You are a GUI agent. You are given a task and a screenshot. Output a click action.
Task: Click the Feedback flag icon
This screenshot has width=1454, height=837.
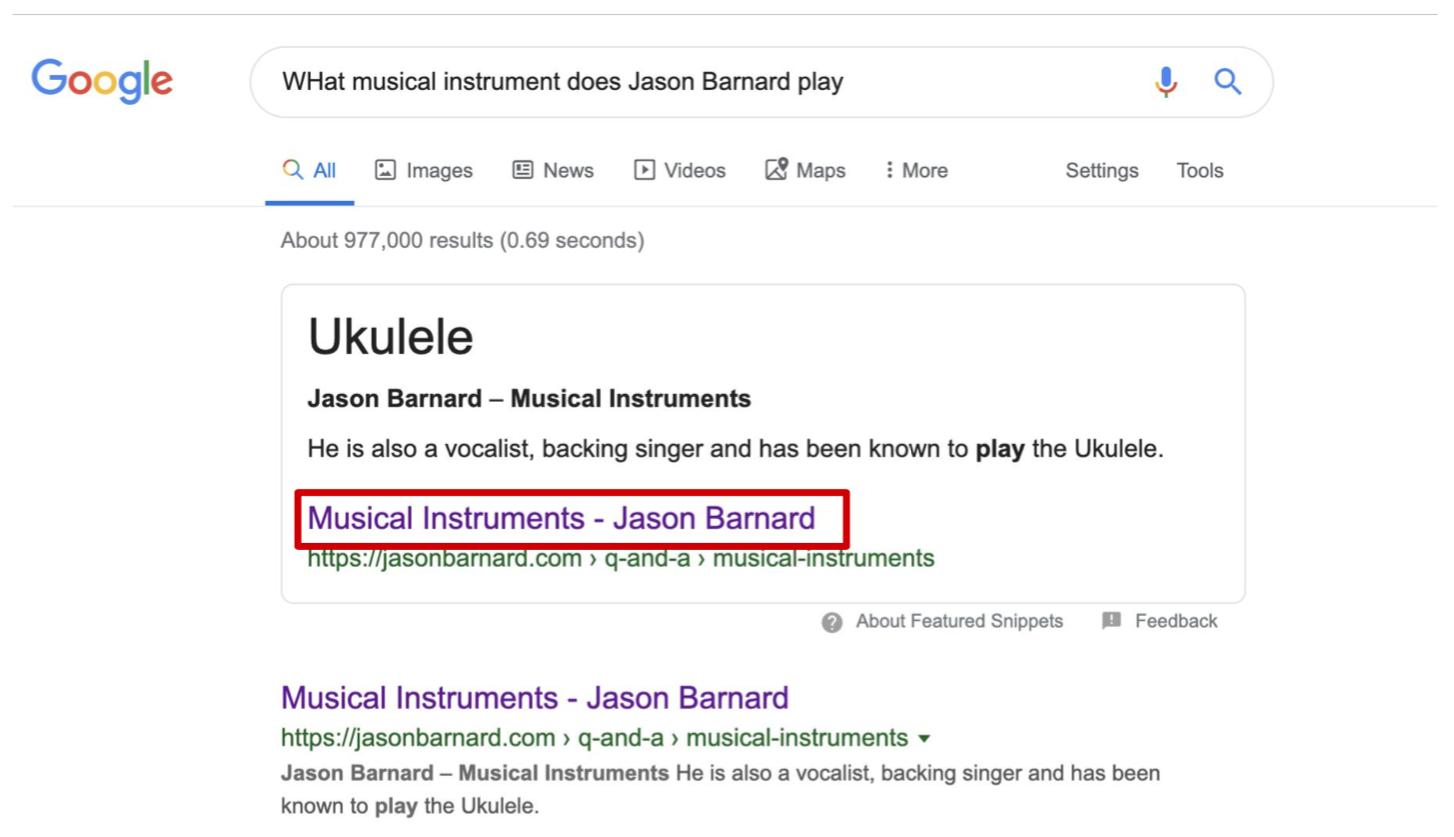point(1112,621)
